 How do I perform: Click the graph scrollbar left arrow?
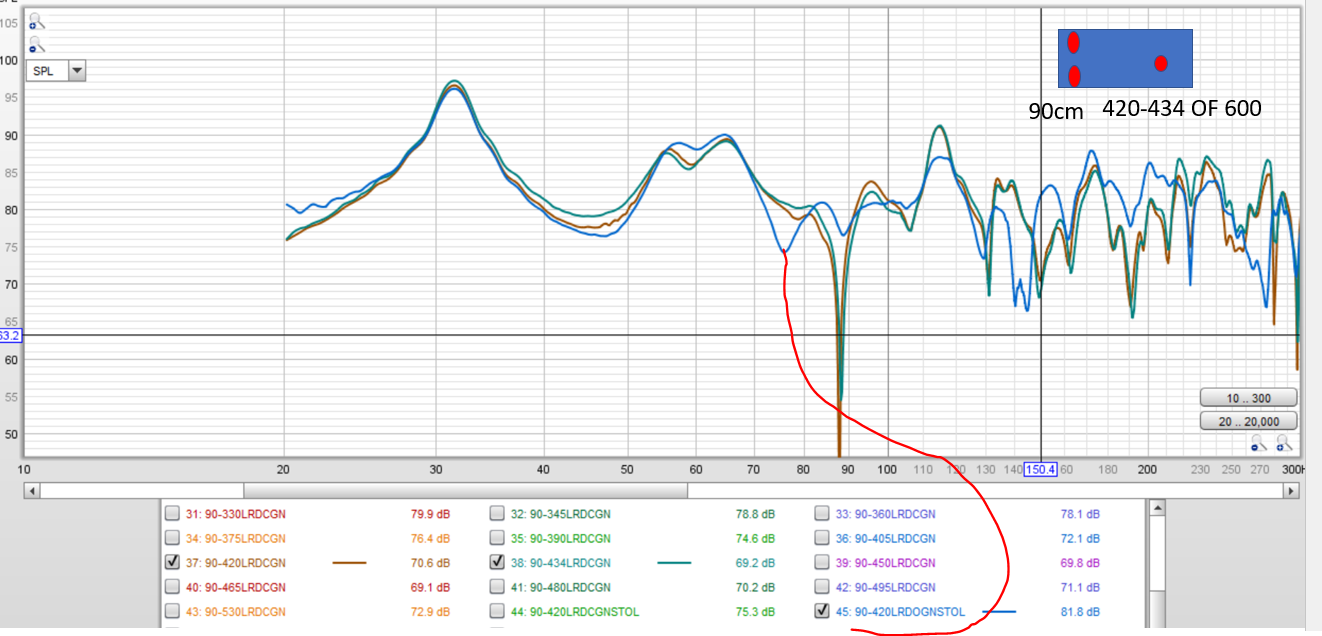point(32,491)
